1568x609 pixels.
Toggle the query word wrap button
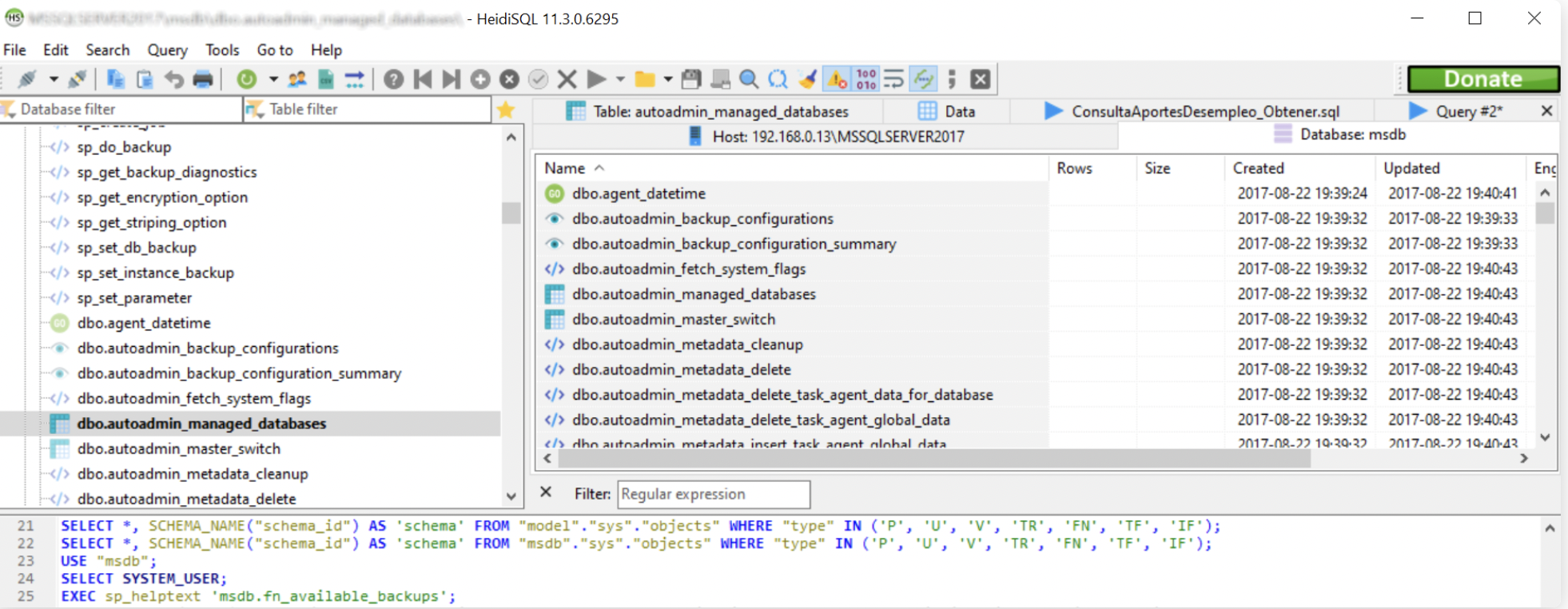point(894,79)
